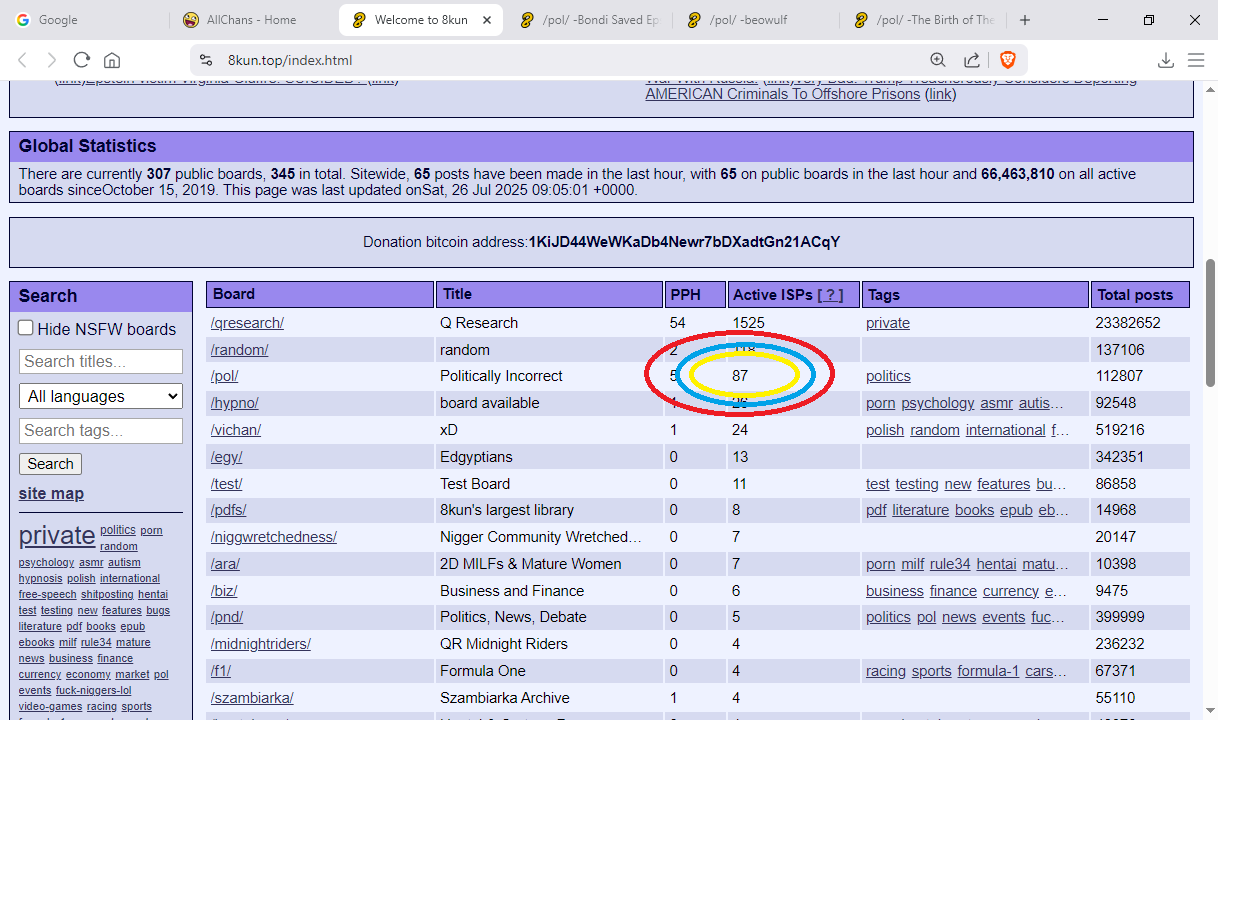The image size is (1250, 908).
Task: Toggle the Hide NSFW boards checkbox
Action: [x=26, y=328]
